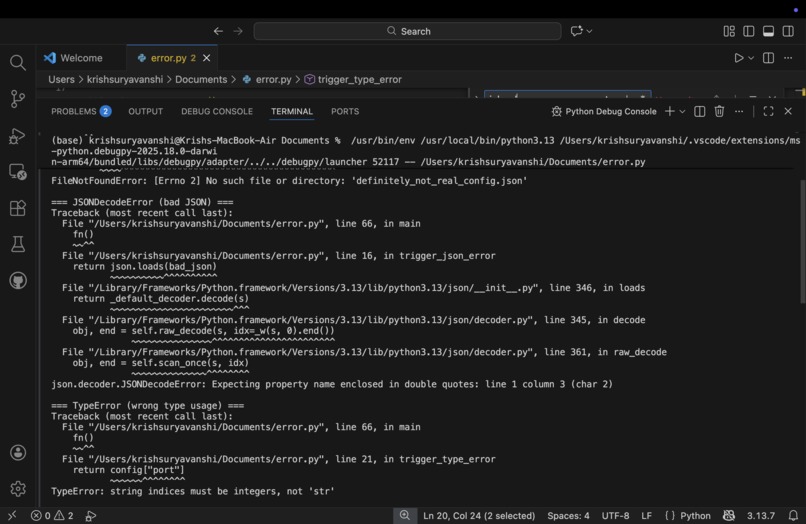Image resolution: width=806 pixels, height=524 pixels.
Task: Click Users breadcrumb
Action: click(x=61, y=80)
